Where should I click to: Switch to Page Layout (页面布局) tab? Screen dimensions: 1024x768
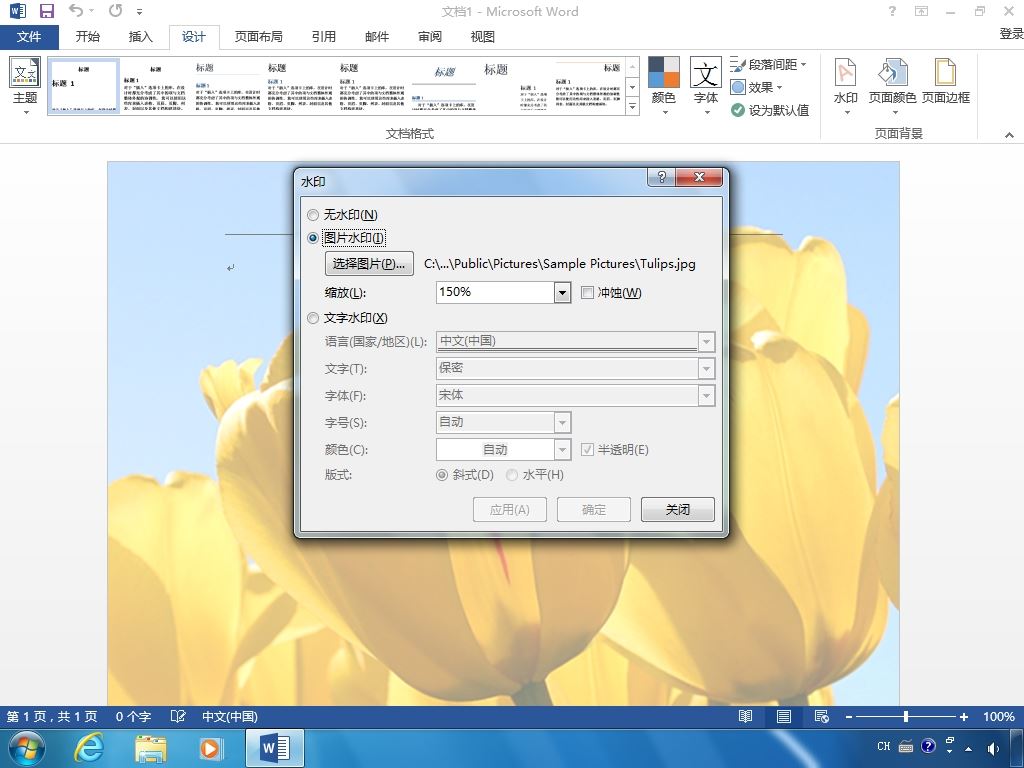coord(259,37)
